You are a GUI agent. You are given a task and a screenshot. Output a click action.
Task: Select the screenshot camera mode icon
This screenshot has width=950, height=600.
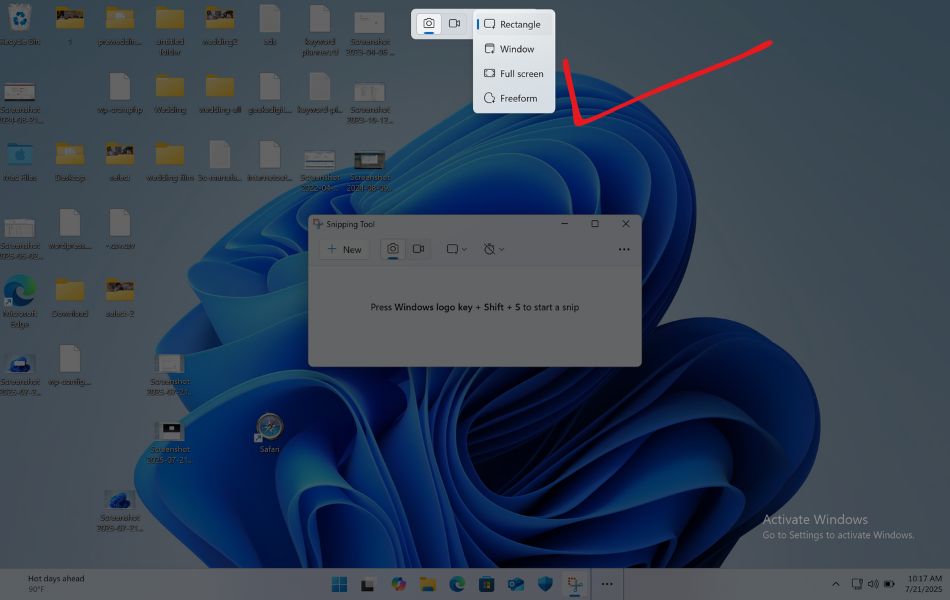(x=393, y=249)
